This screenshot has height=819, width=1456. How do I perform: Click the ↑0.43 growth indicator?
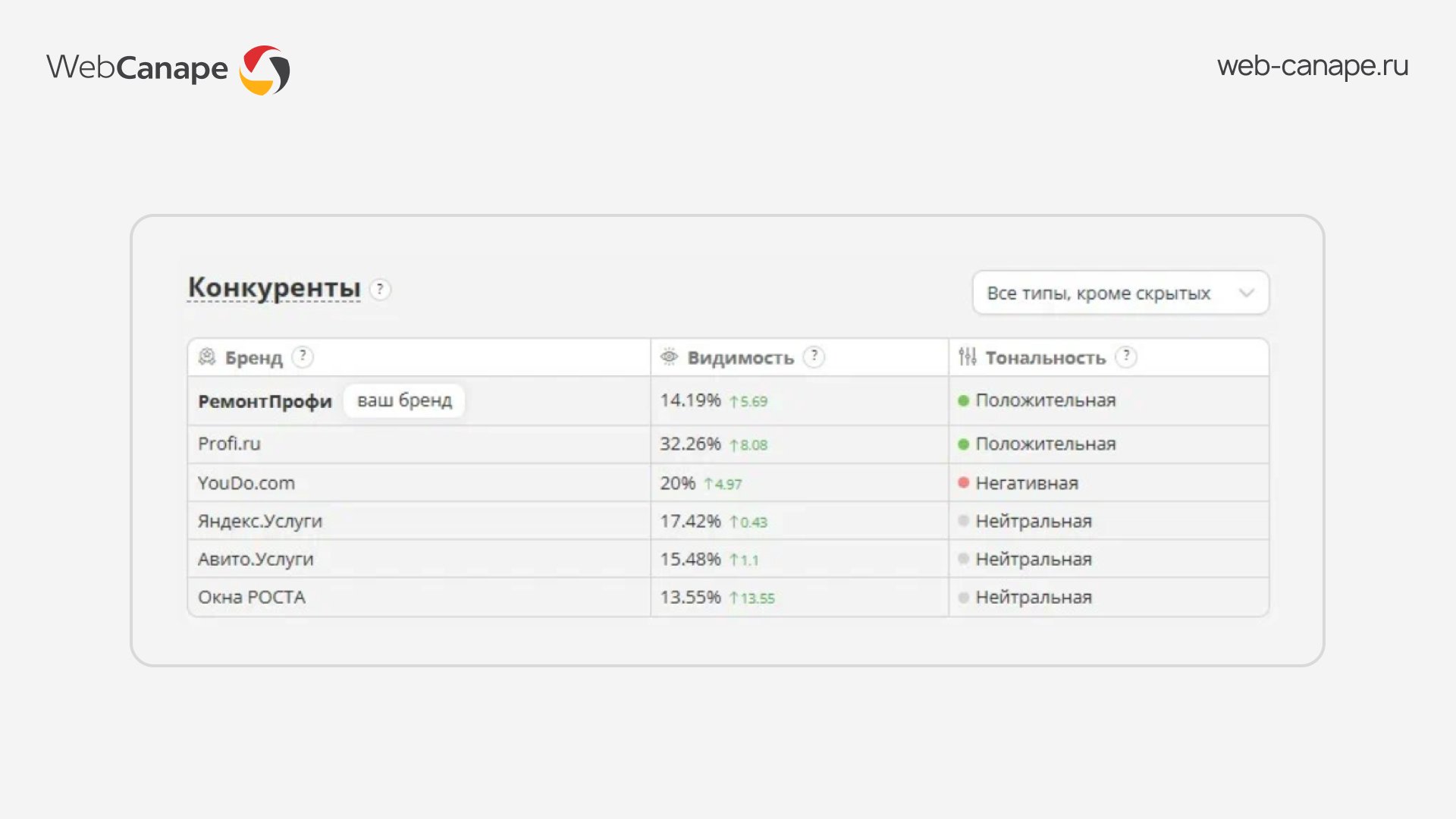tap(748, 522)
